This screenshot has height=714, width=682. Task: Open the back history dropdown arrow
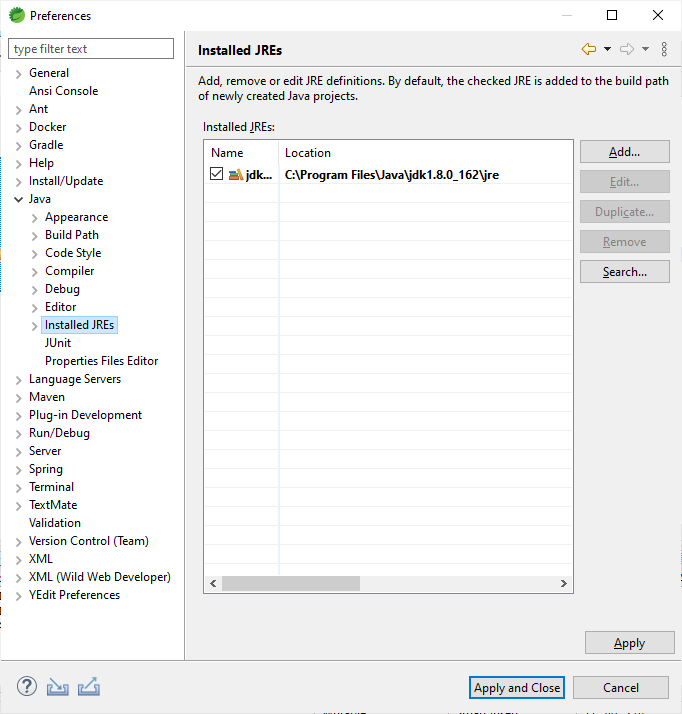point(607,50)
